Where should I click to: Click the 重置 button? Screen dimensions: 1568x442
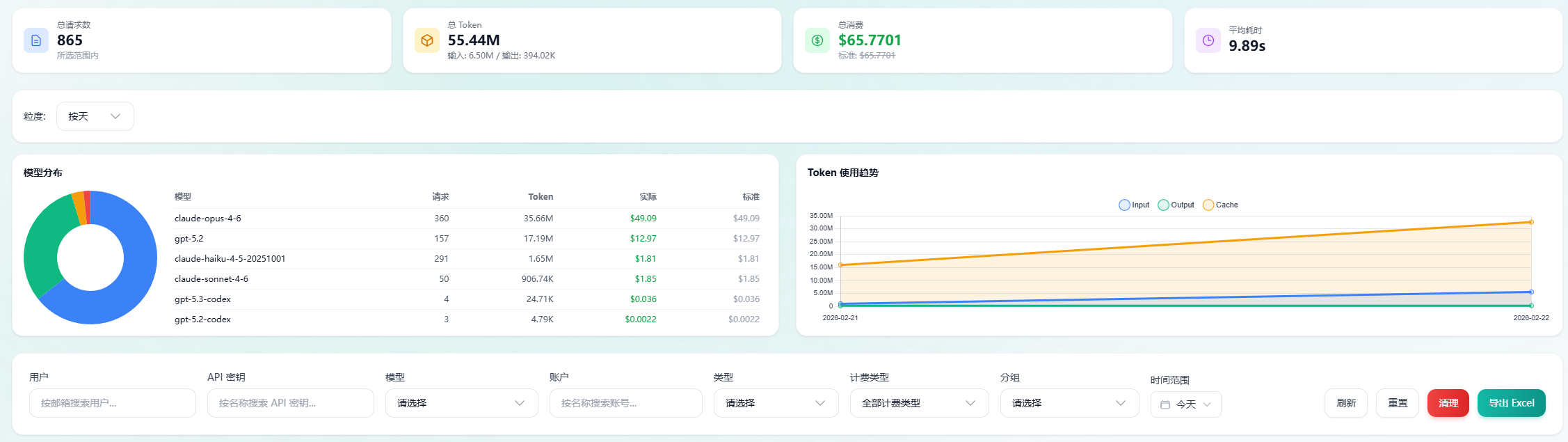tap(1398, 403)
